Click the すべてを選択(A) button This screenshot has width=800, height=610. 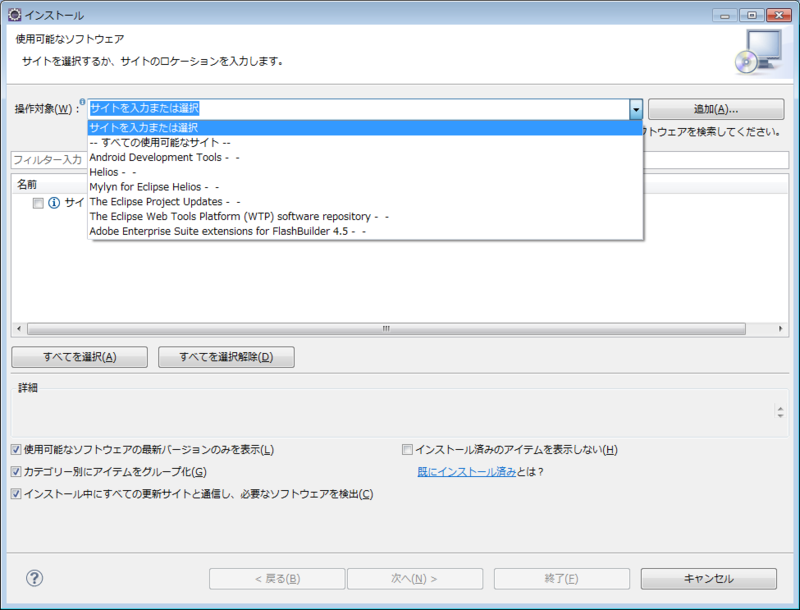click(80, 357)
